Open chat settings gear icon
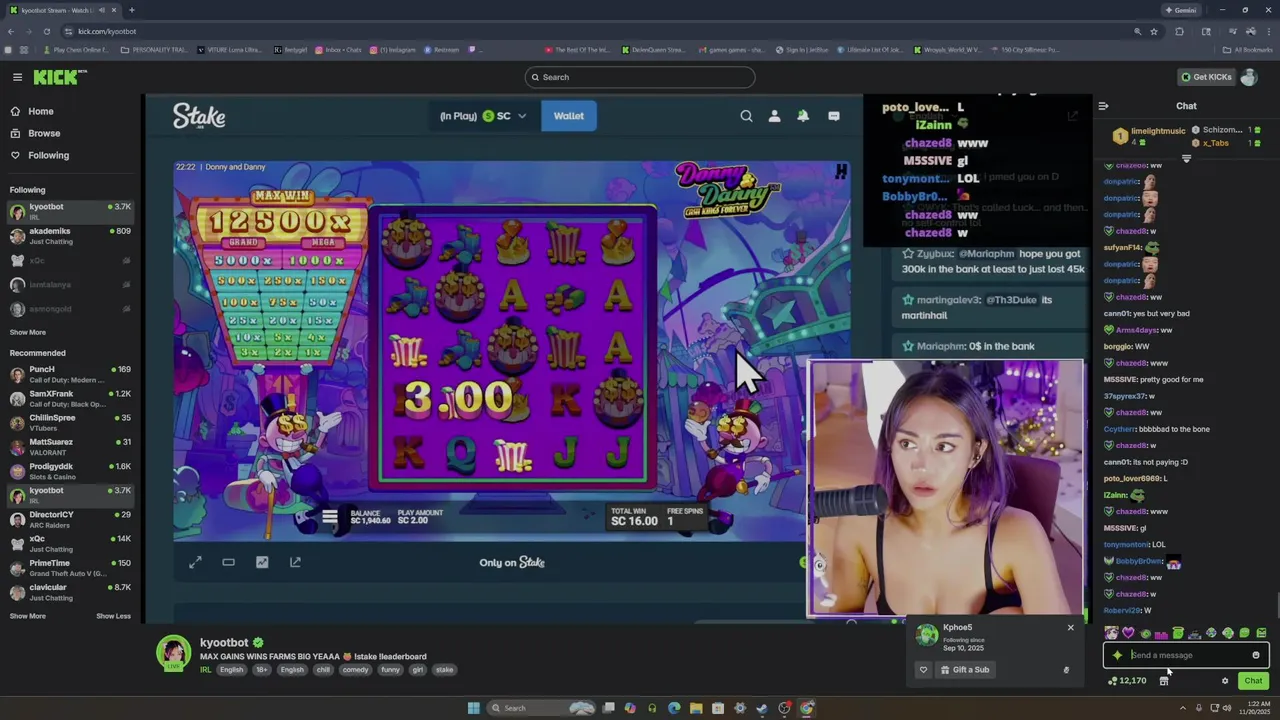 1225,681
